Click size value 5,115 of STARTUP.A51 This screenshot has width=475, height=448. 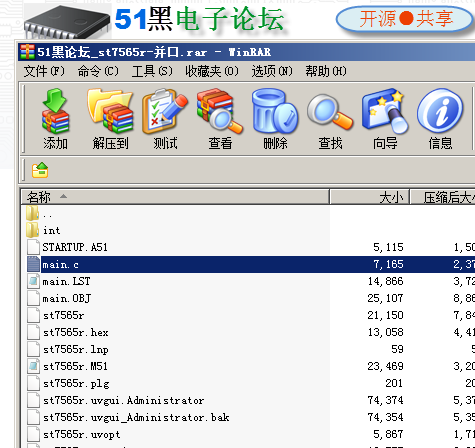coord(388,247)
